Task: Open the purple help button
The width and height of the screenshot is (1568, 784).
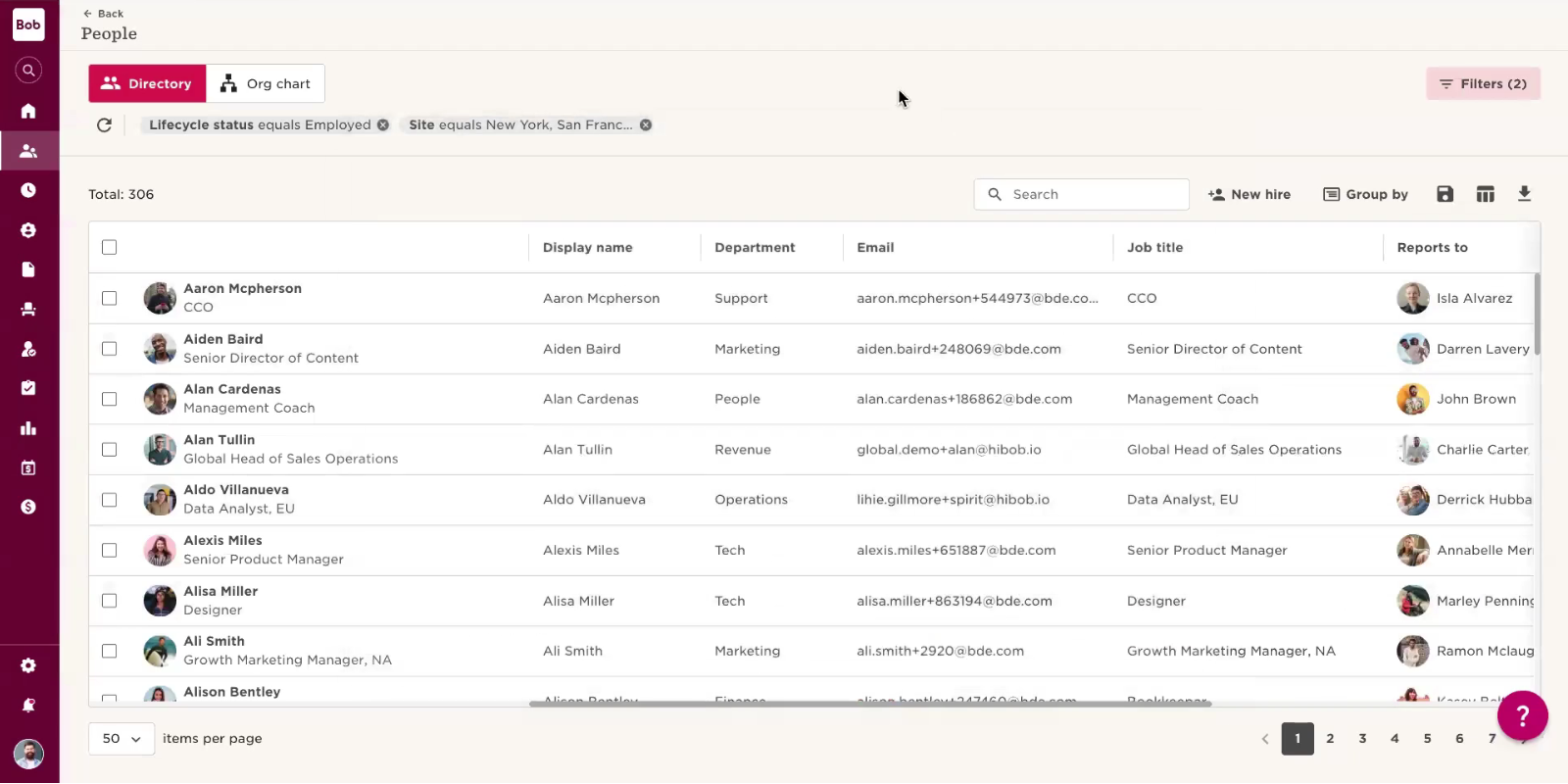Action: tap(1522, 716)
